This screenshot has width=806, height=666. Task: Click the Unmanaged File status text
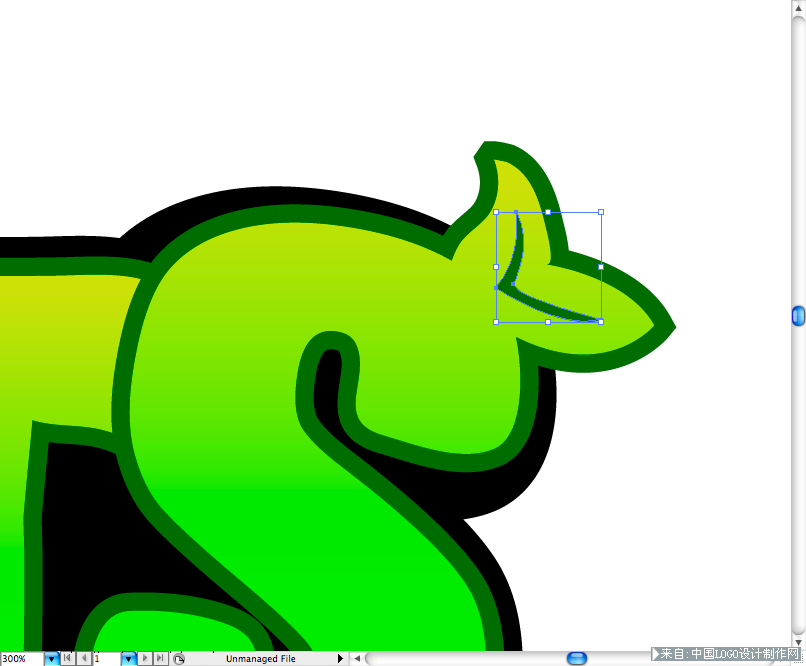(x=261, y=659)
